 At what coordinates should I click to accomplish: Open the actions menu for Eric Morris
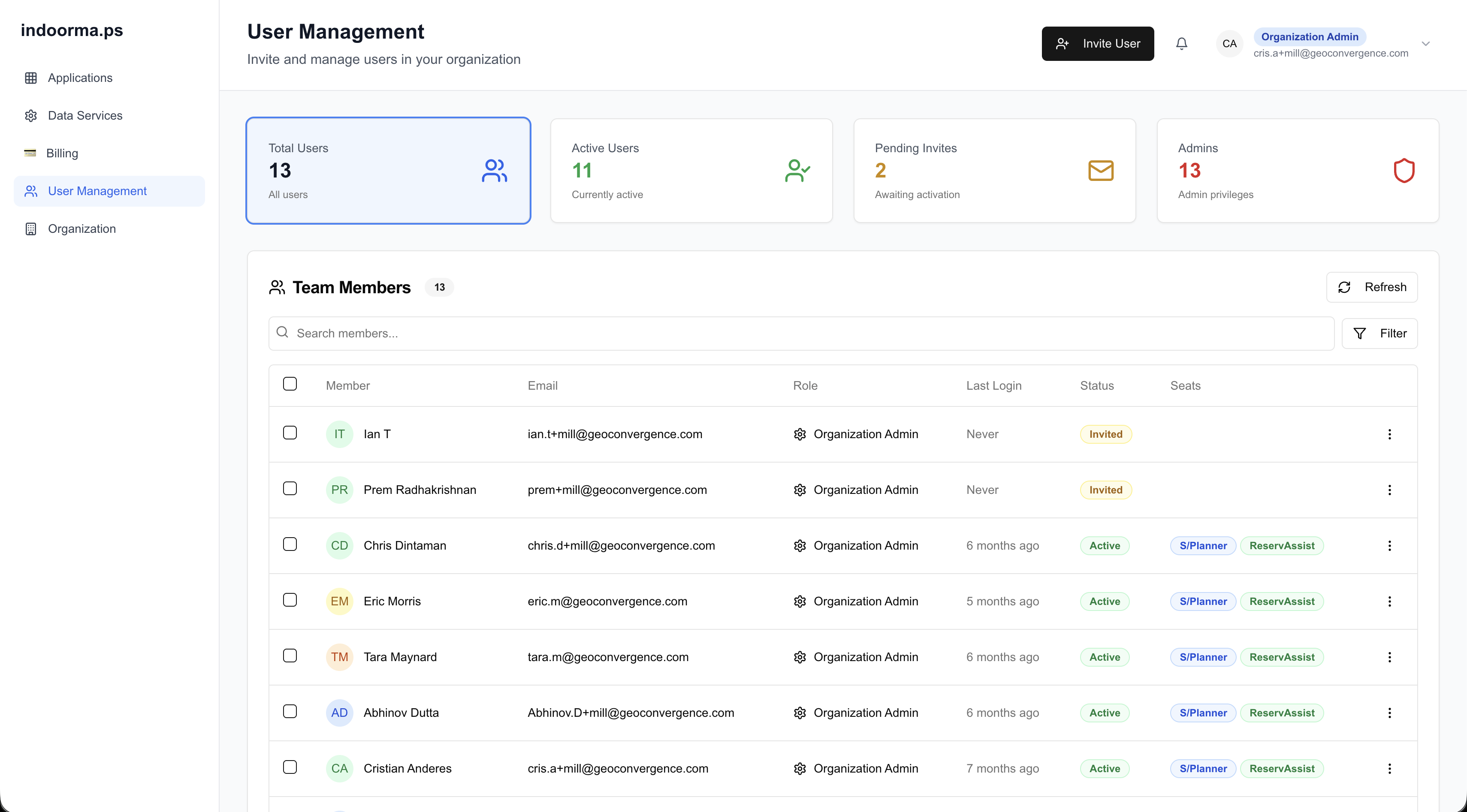[x=1389, y=601]
